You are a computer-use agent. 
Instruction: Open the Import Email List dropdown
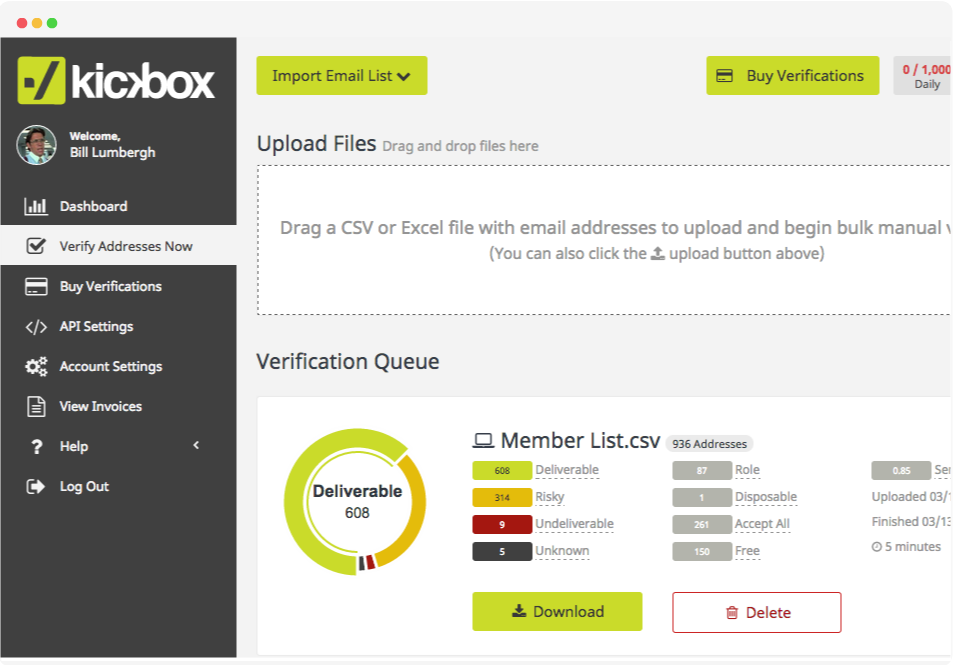341,75
